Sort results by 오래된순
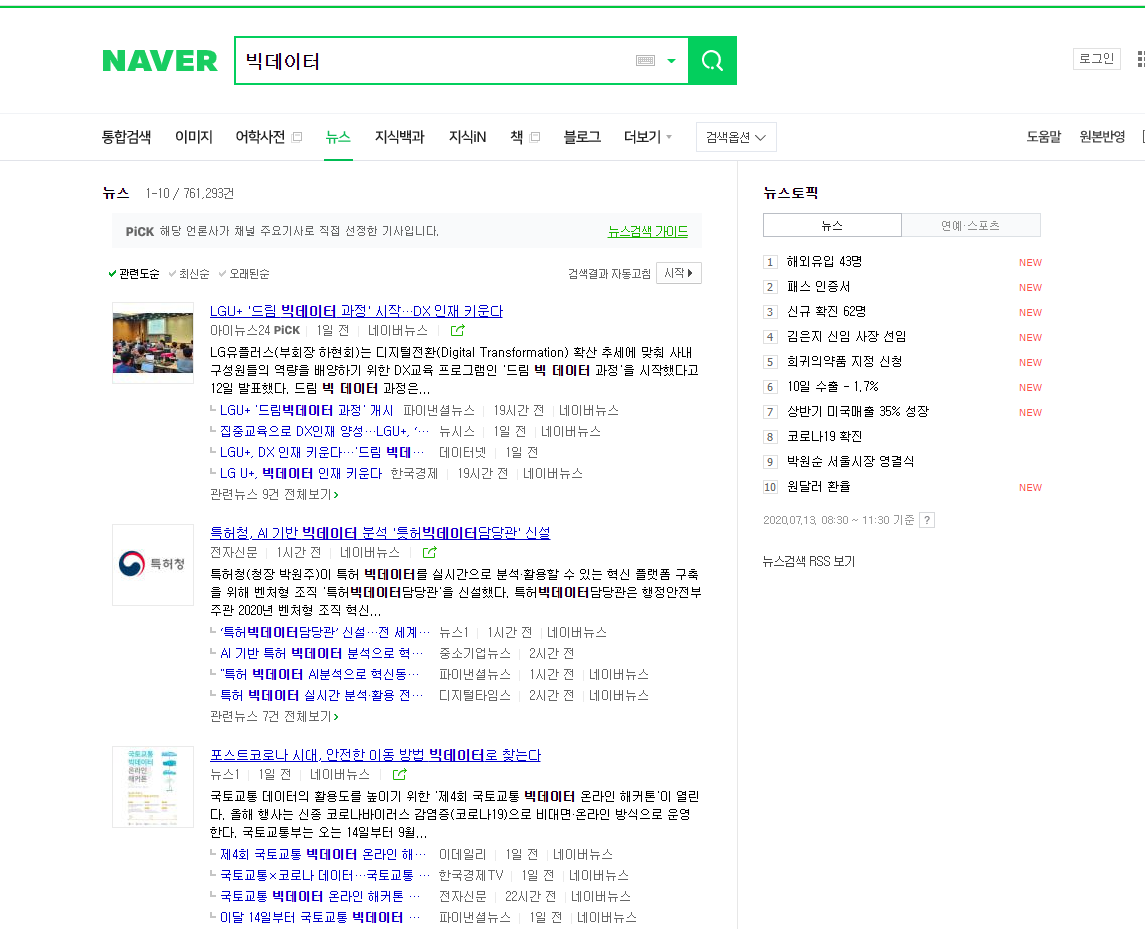This screenshot has height=929, width=1145. pos(244,274)
